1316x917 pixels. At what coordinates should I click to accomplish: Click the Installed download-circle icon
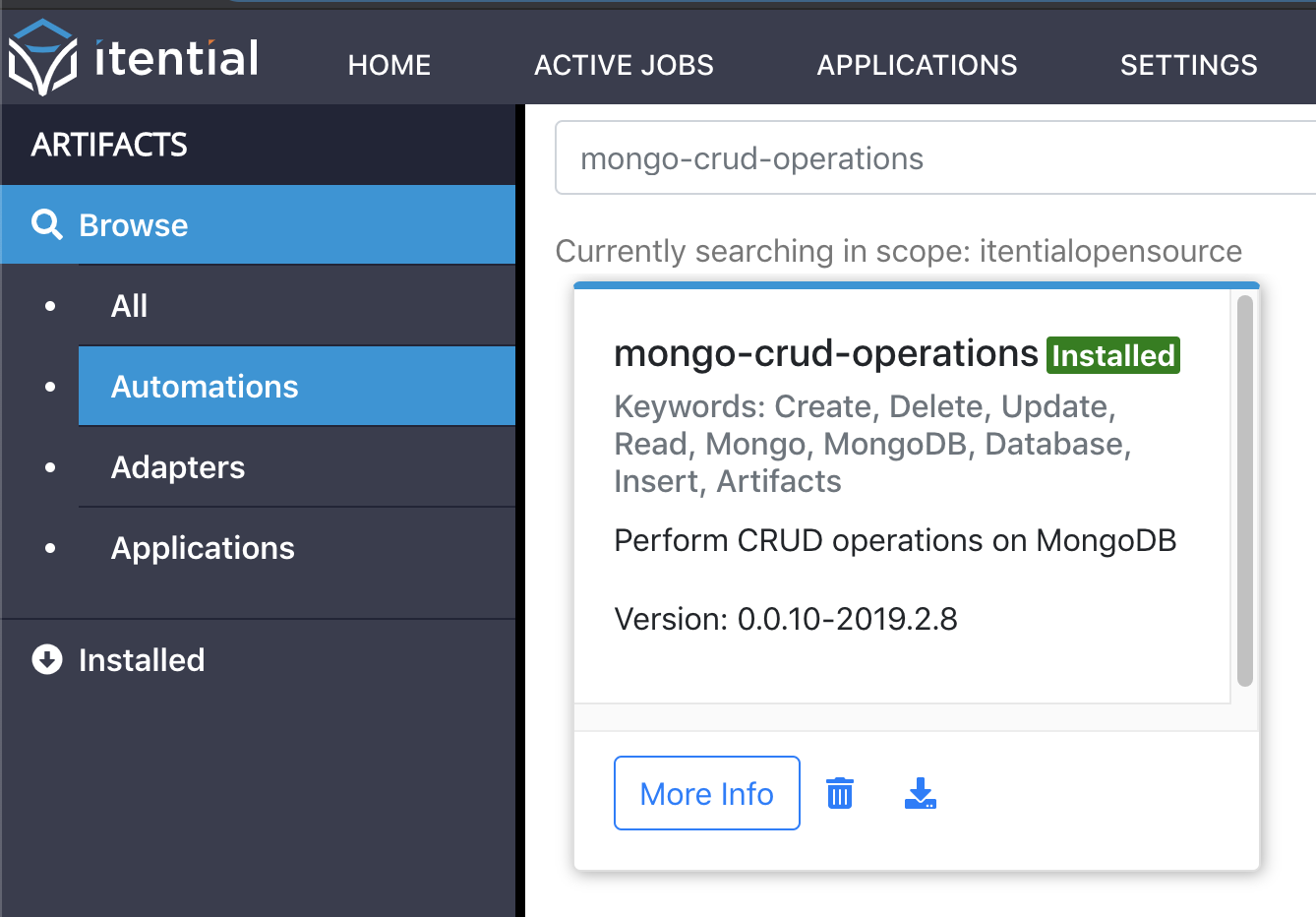point(46,659)
